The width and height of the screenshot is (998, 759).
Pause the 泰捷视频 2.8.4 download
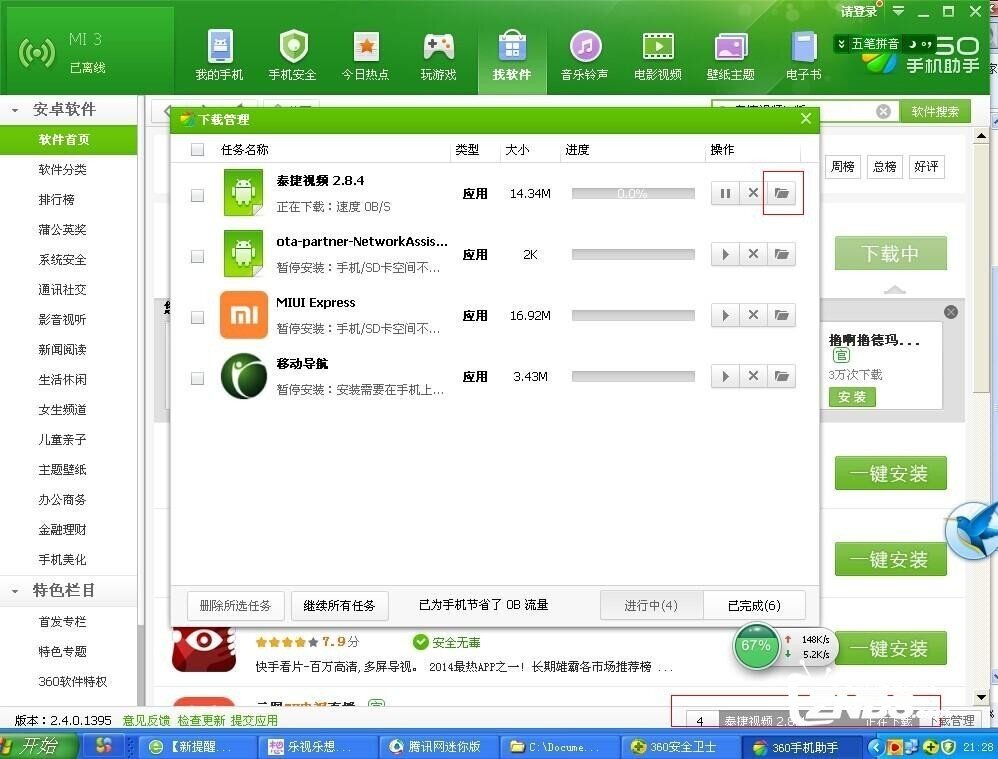pos(725,194)
